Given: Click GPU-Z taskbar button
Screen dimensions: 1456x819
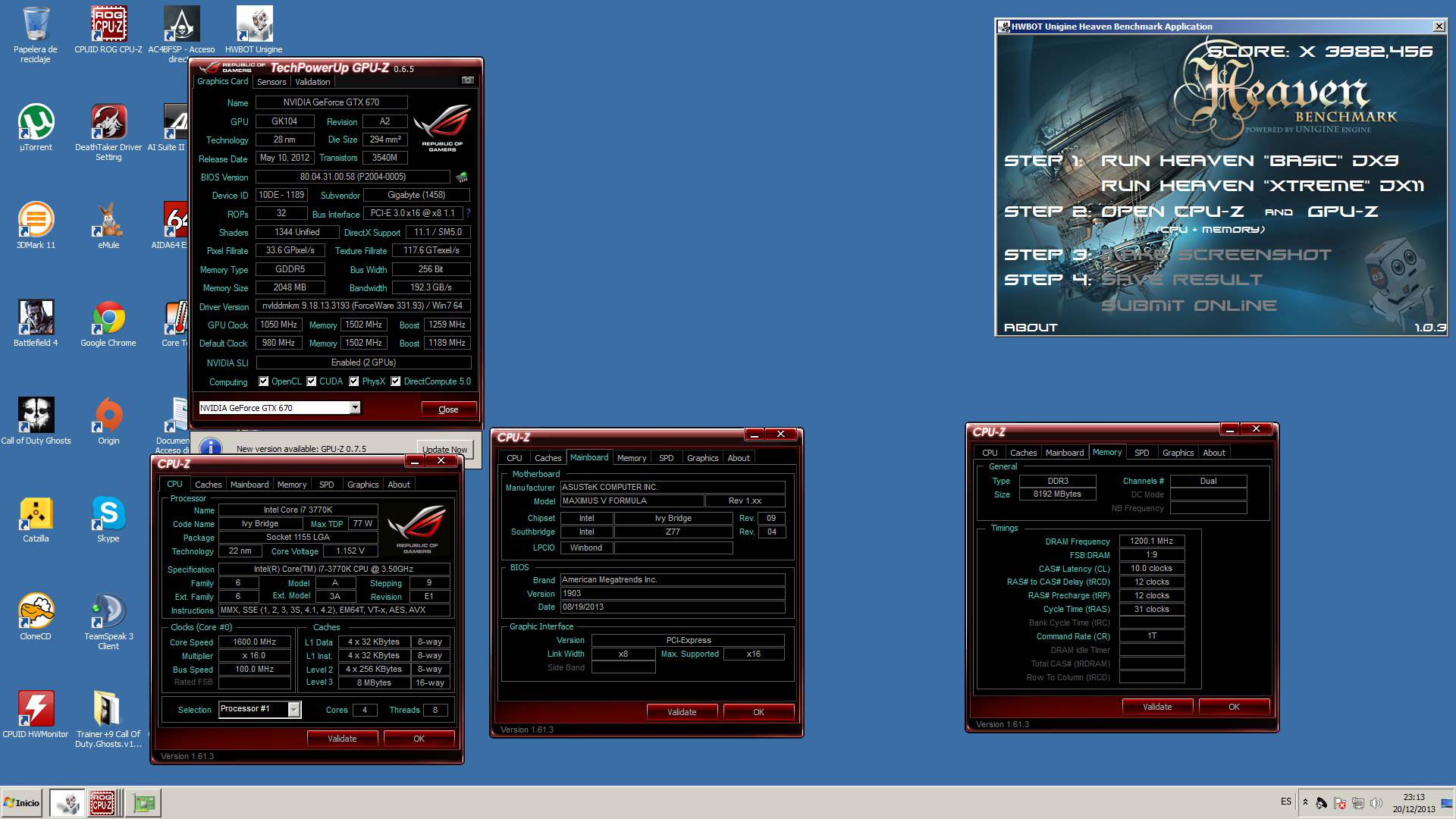Looking at the screenshot, I should [x=143, y=803].
